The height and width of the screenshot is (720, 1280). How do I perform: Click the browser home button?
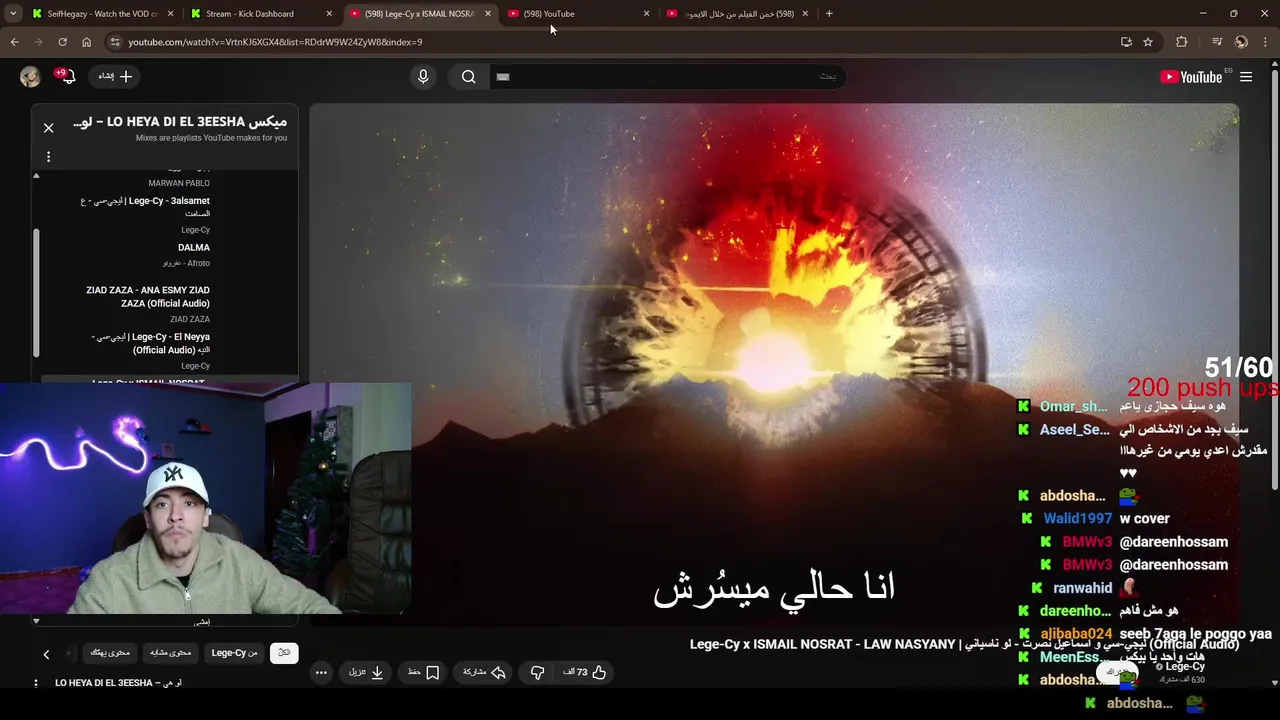86,42
